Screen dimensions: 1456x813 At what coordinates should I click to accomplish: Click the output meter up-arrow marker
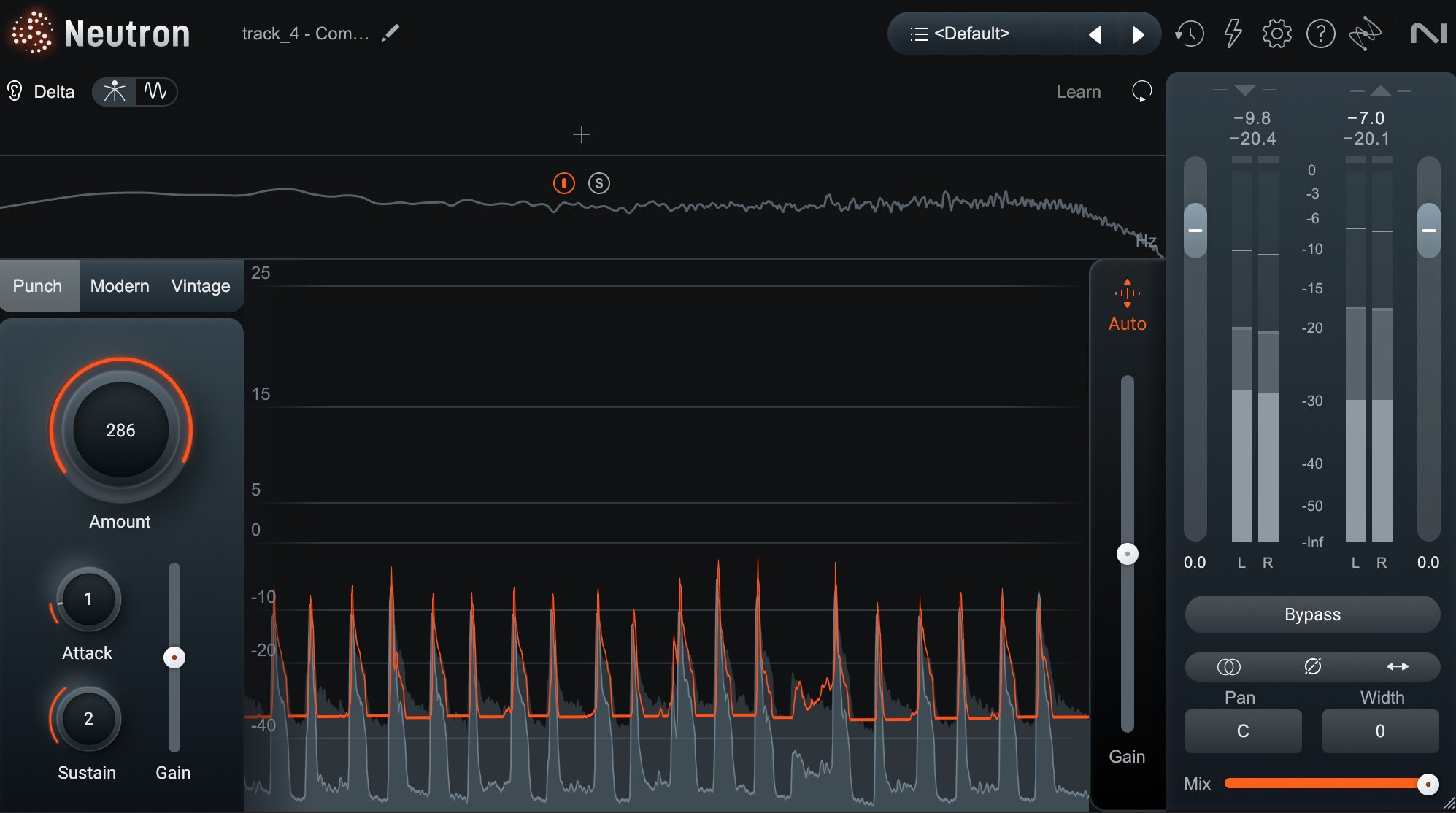(1380, 90)
